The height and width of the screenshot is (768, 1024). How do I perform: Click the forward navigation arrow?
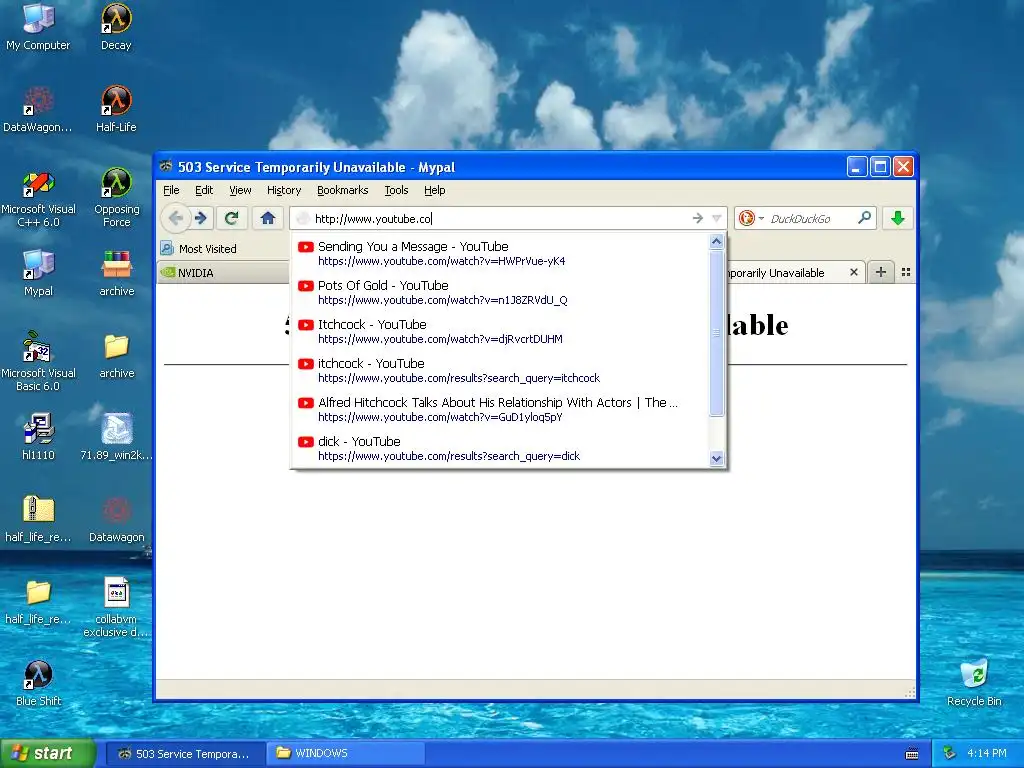(x=202, y=217)
